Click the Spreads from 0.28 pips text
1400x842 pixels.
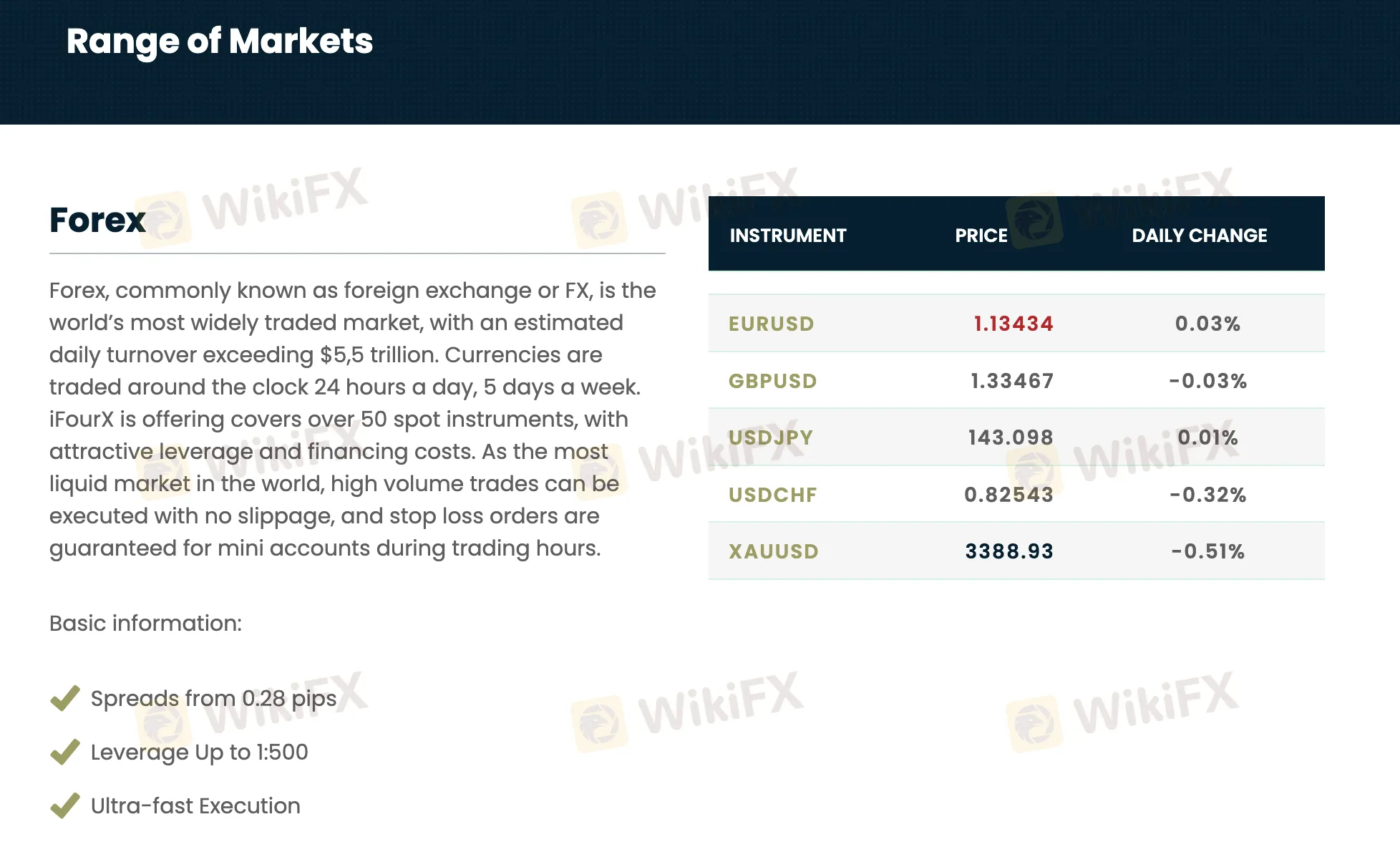click(213, 698)
